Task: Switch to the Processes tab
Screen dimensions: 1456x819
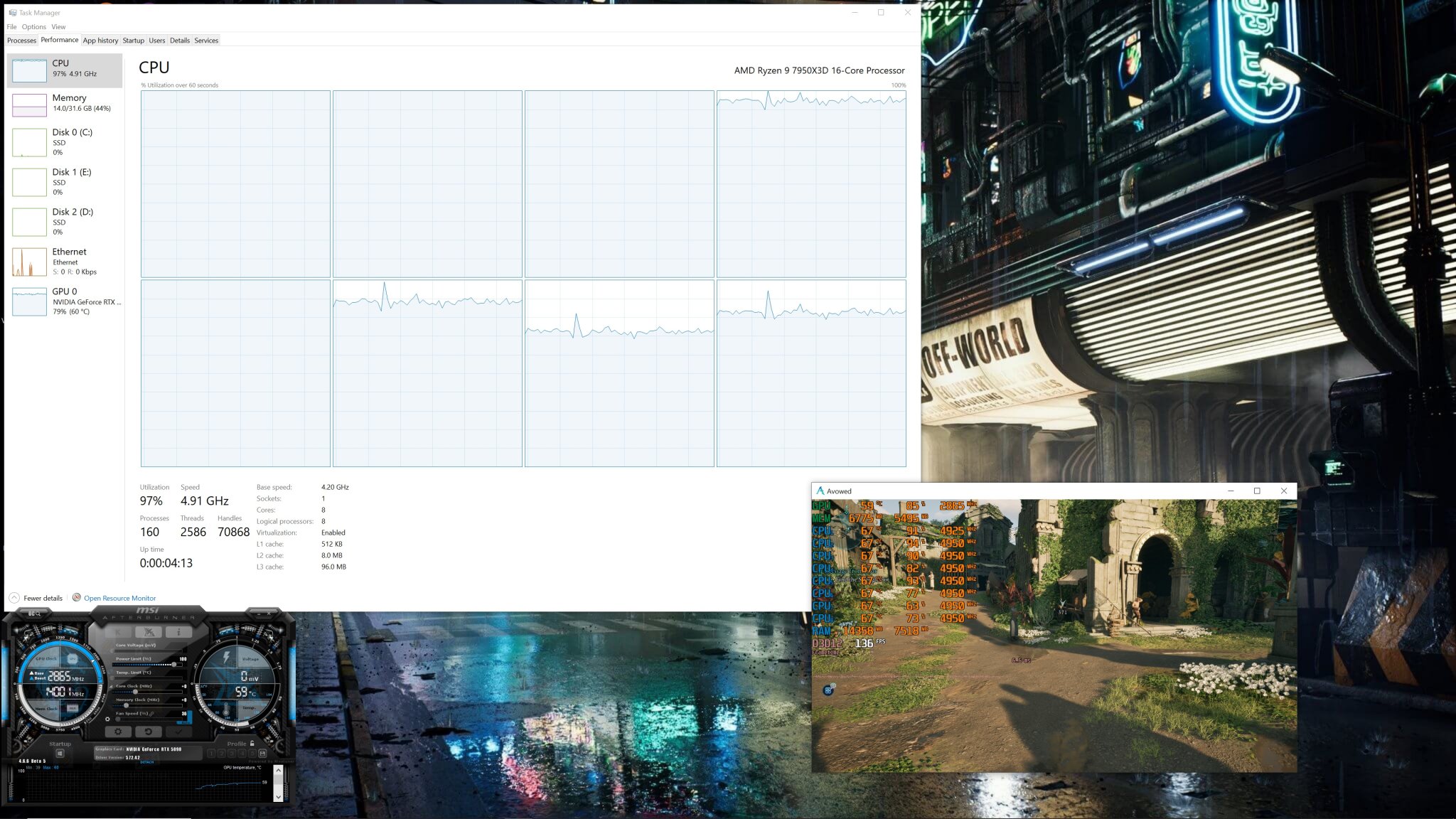Action: coord(21,41)
